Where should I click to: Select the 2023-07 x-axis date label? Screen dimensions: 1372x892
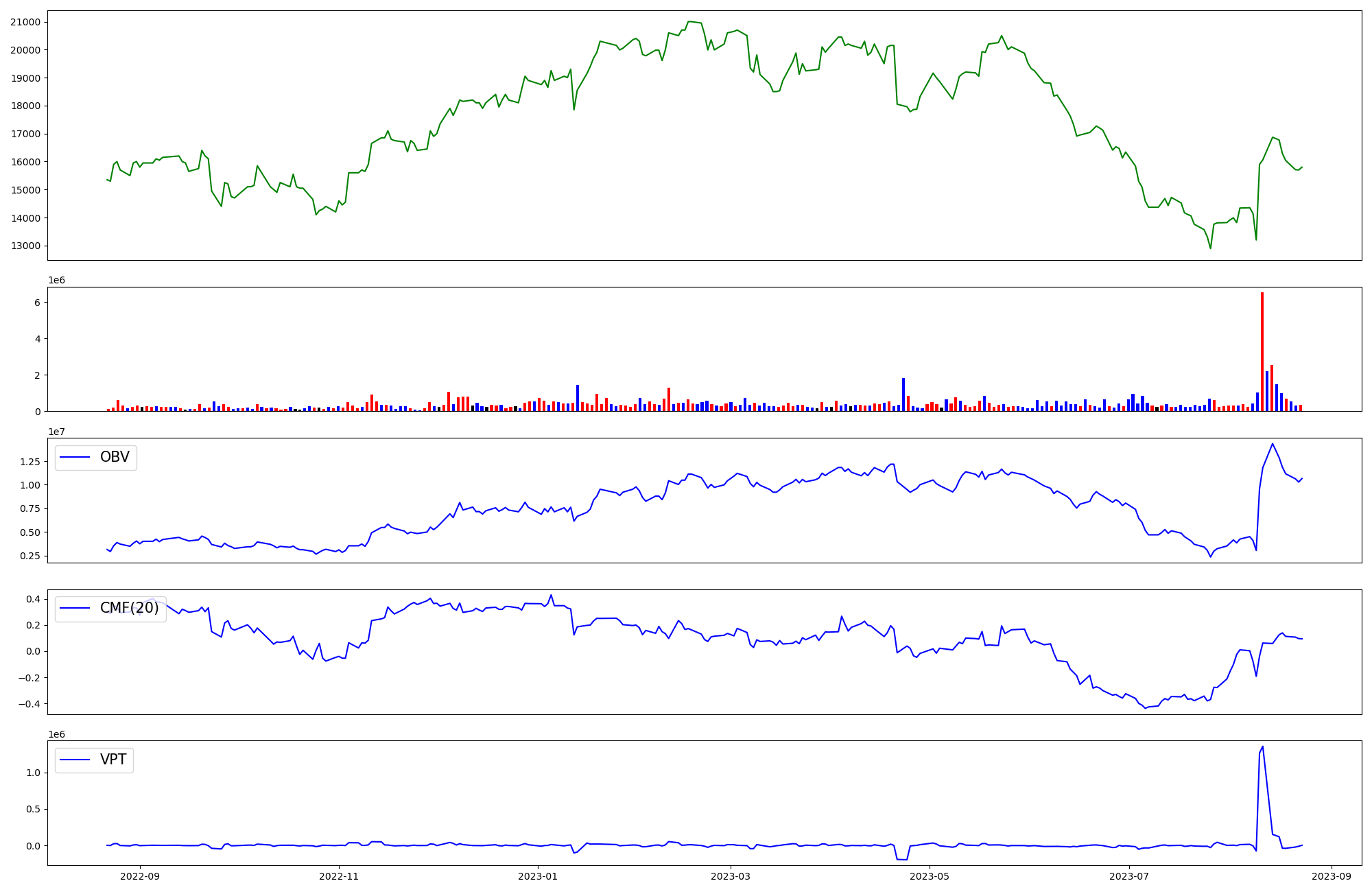pyautogui.click(x=1128, y=876)
